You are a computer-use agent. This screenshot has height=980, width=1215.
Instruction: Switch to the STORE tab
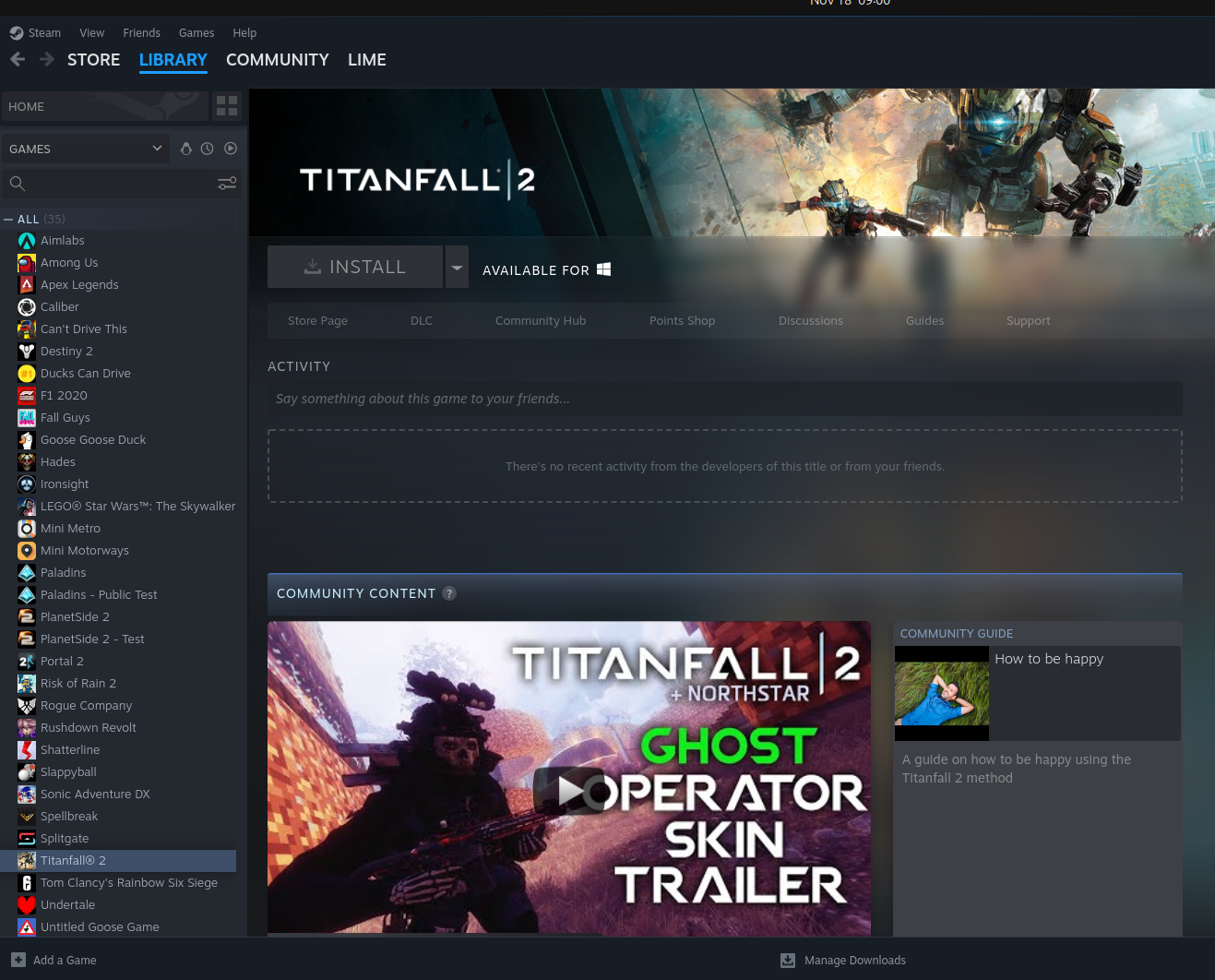(93, 60)
